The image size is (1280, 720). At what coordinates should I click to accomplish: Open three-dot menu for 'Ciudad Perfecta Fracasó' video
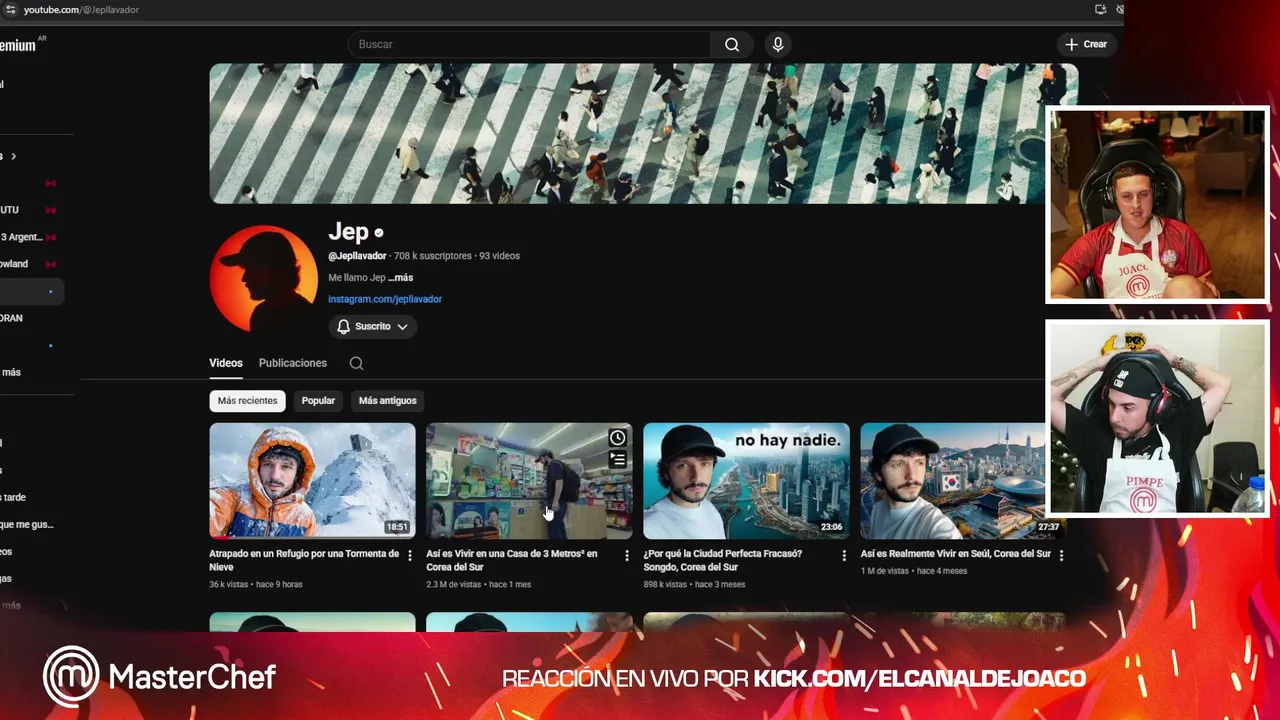point(844,555)
